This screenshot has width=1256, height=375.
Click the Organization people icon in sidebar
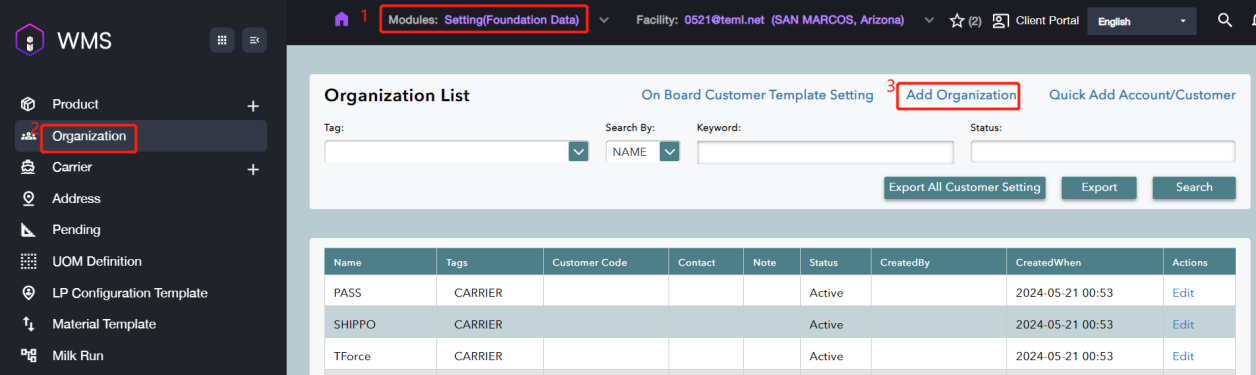tap(28, 136)
